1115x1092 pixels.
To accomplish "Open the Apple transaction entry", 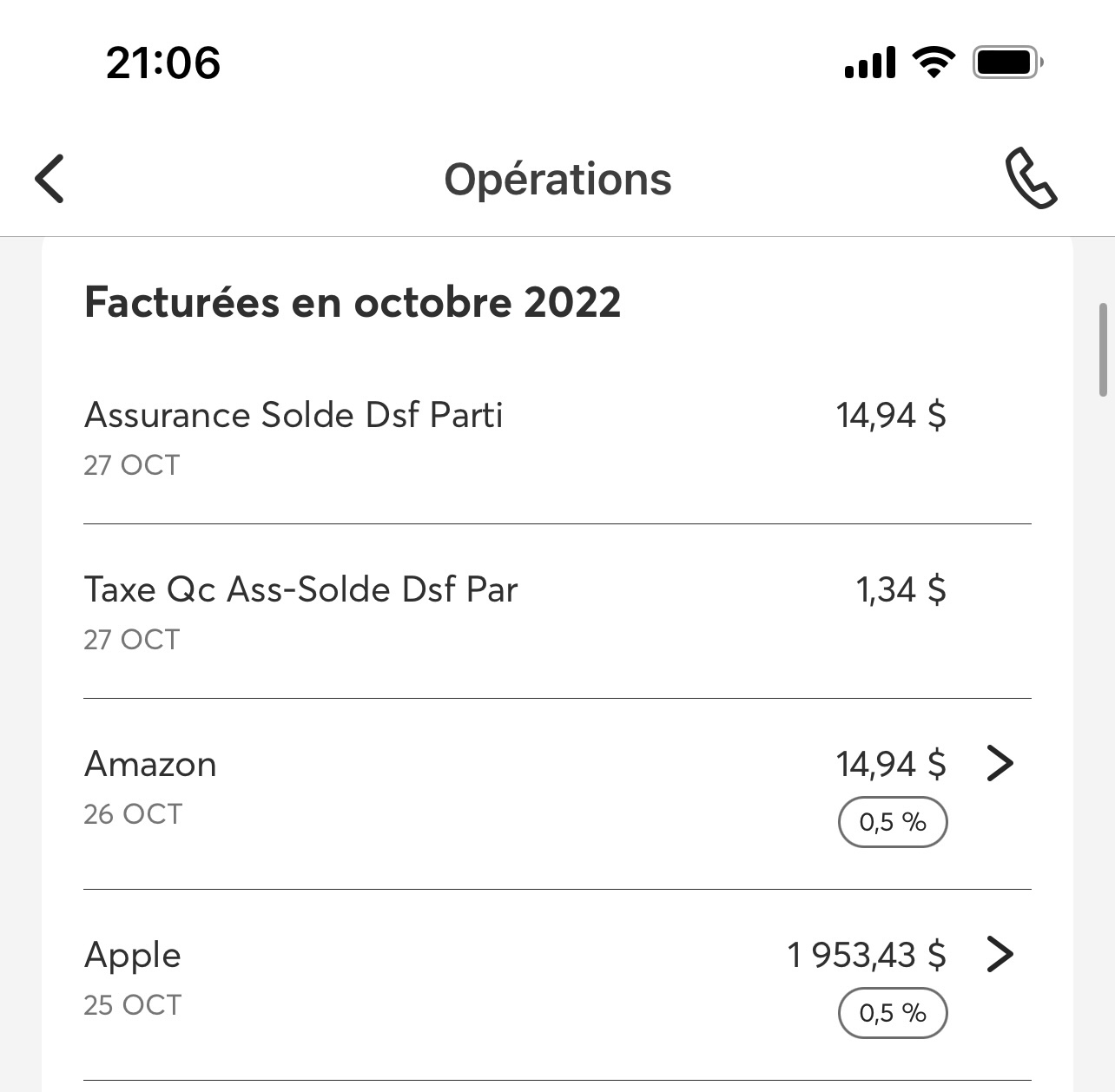I will (x=133, y=956).
